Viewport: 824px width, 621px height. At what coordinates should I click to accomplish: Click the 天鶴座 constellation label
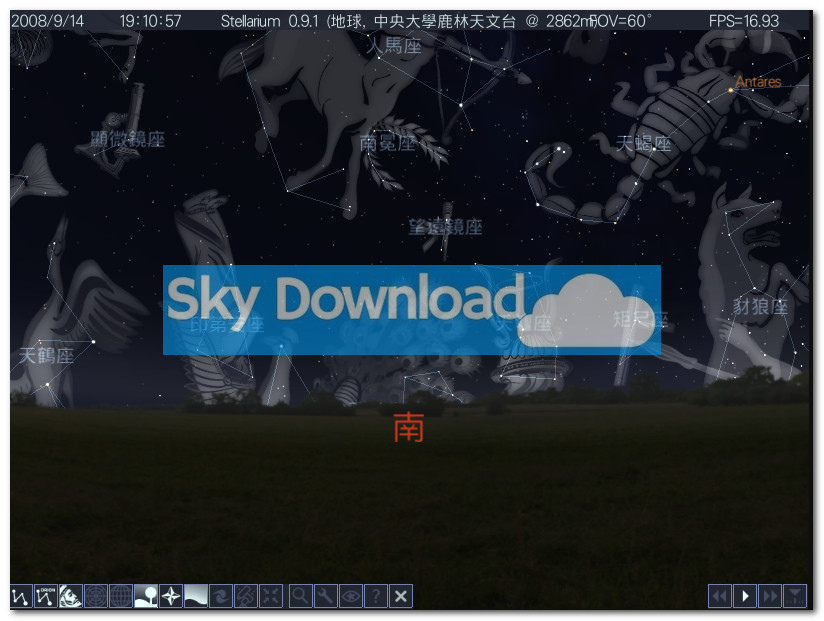click(x=46, y=356)
